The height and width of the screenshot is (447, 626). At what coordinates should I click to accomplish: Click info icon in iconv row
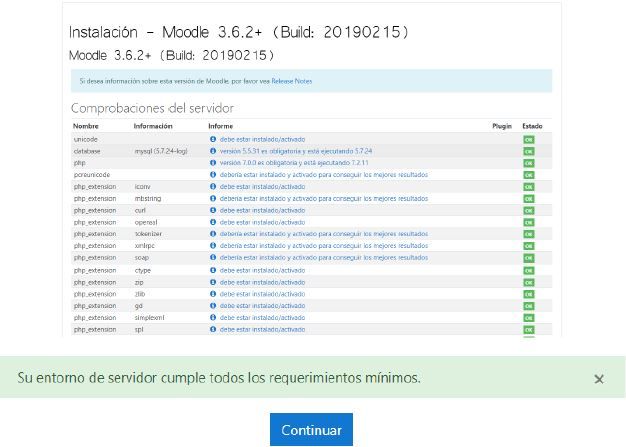pos(213,186)
